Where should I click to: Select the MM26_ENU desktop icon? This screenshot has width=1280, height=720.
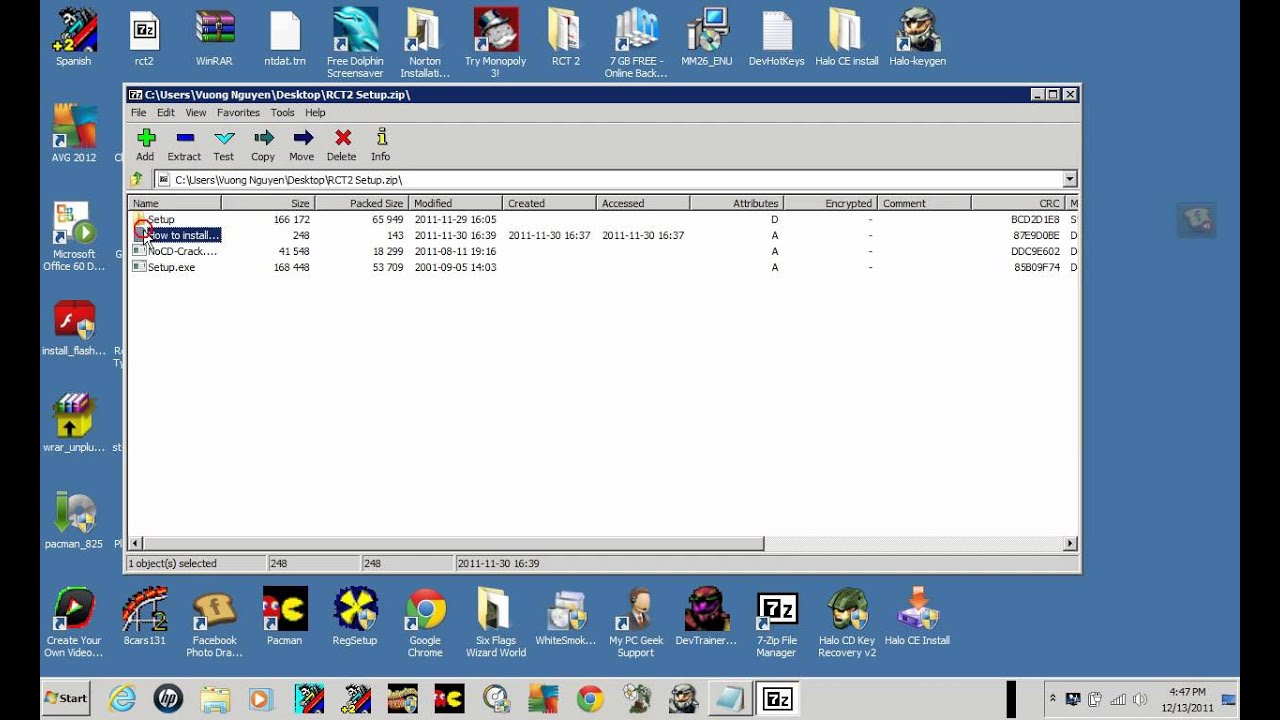pos(707,38)
